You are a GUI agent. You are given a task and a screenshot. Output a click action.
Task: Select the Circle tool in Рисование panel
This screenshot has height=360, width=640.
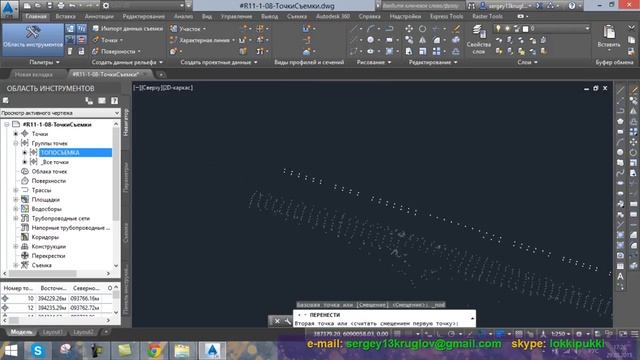[x=370, y=40]
